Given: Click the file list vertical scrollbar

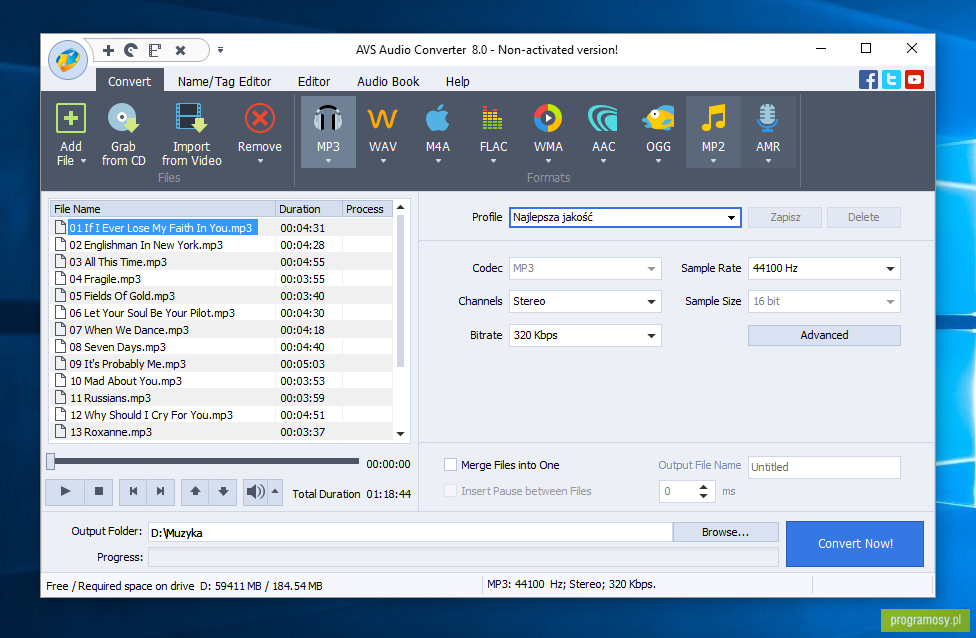Looking at the screenshot, I should coord(400,293).
